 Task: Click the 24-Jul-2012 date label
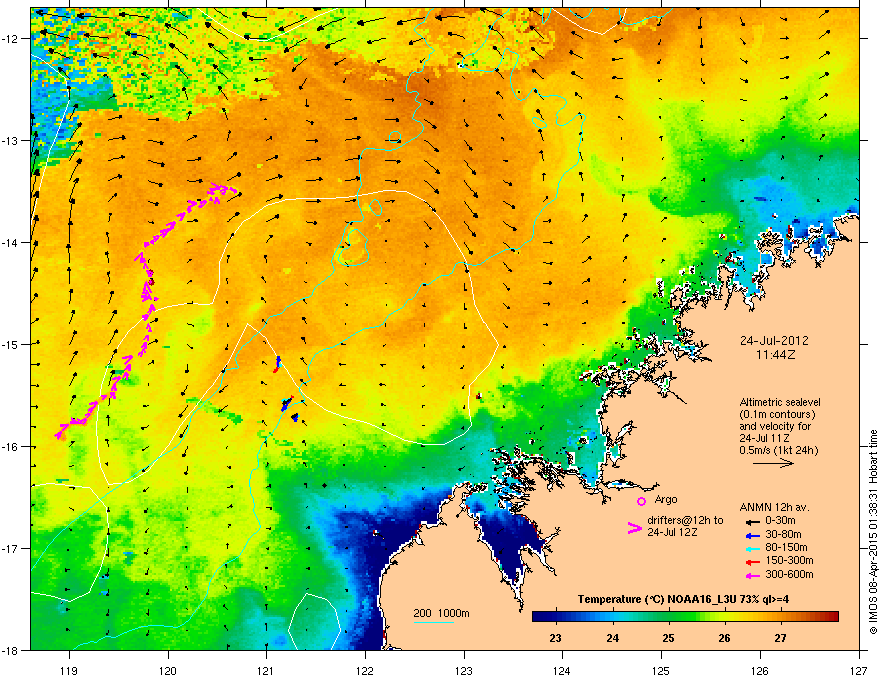click(x=774, y=341)
